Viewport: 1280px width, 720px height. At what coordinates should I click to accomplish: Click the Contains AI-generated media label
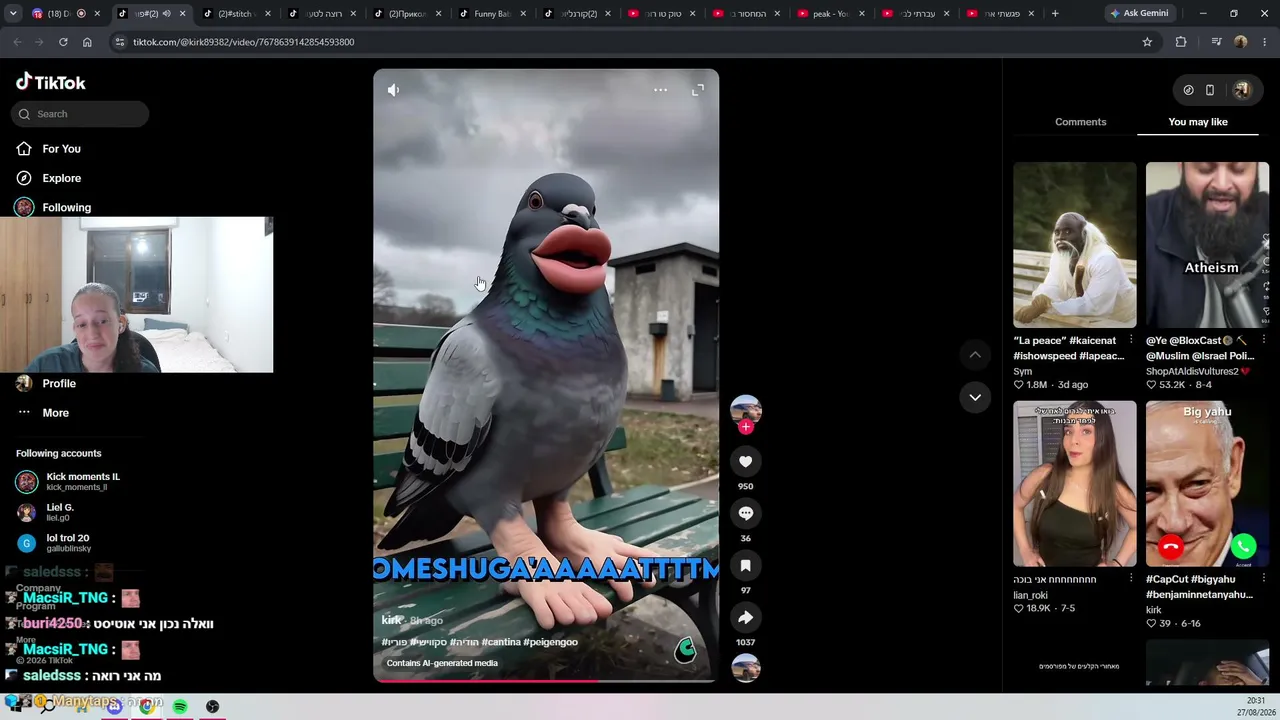(442, 663)
